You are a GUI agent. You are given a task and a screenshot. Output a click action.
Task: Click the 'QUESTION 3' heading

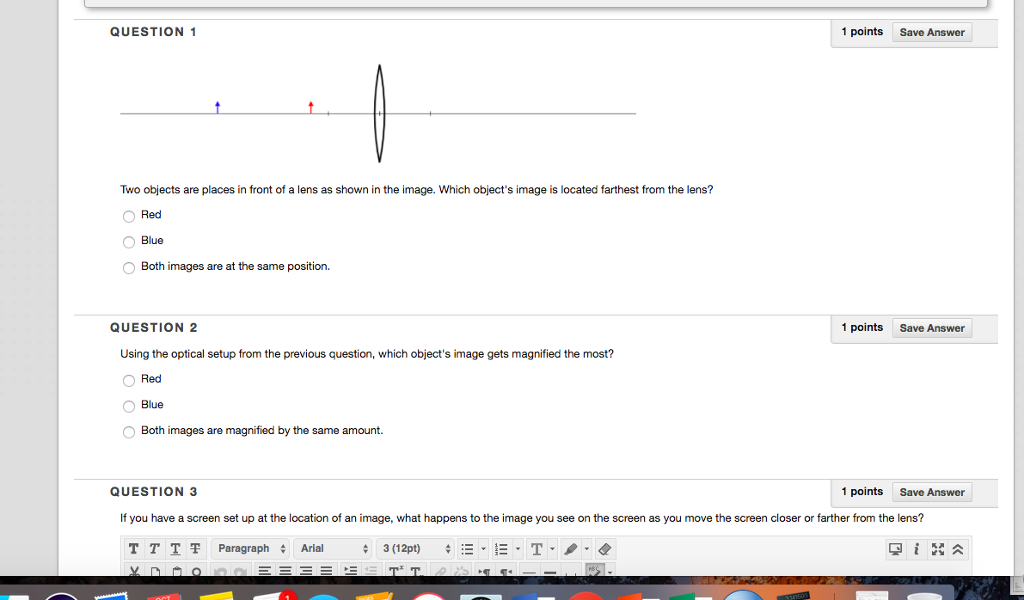[153, 492]
